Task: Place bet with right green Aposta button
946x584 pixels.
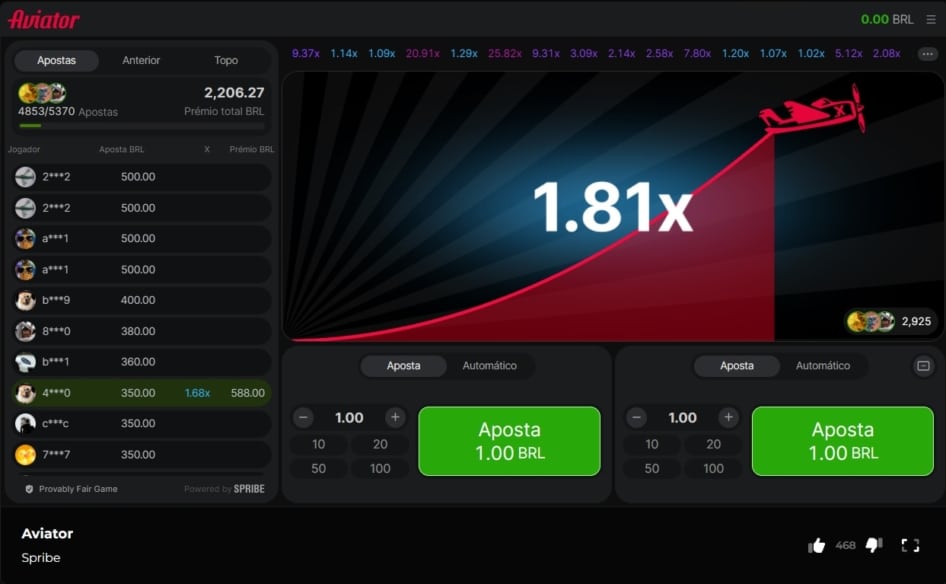Action: (842, 441)
